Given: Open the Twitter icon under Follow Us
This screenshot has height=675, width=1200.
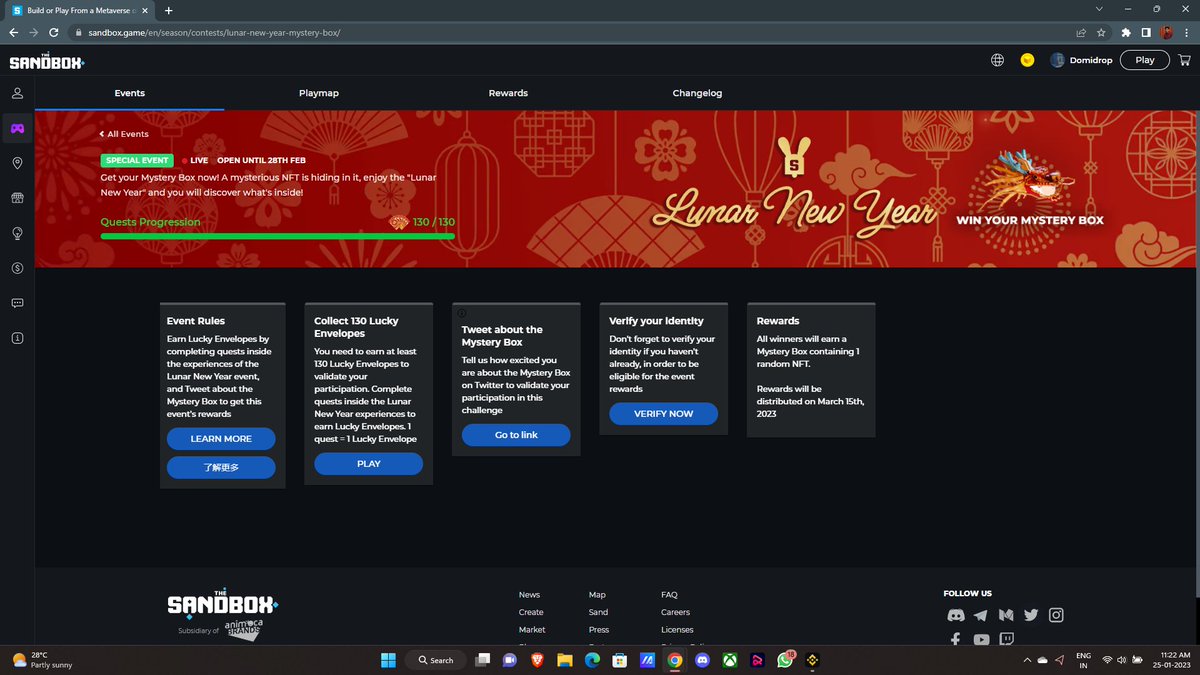Looking at the screenshot, I should pyautogui.click(x=1031, y=616).
